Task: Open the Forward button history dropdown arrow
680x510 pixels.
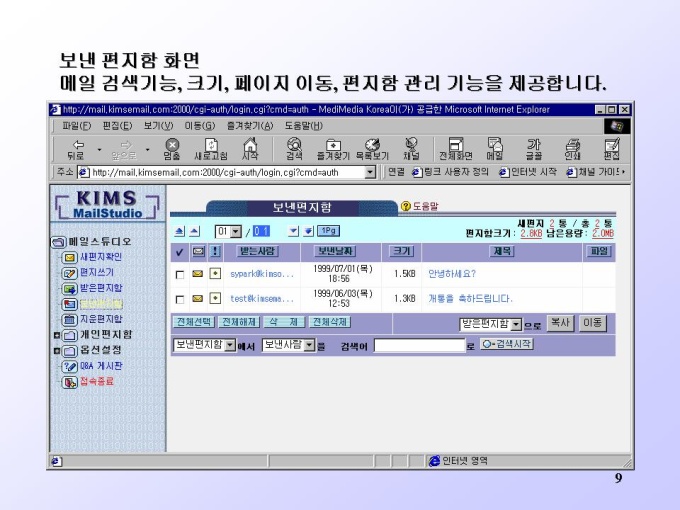Action: tap(147, 150)
